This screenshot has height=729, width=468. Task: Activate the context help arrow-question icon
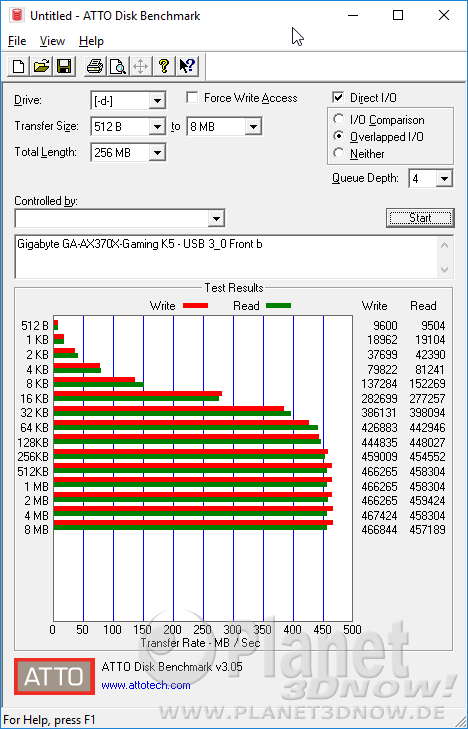(x=187, y=66)
